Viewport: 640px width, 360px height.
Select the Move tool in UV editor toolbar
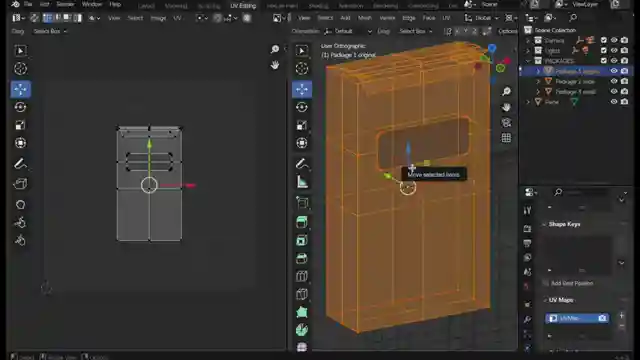pyautogui.click(x=20, y=89)
